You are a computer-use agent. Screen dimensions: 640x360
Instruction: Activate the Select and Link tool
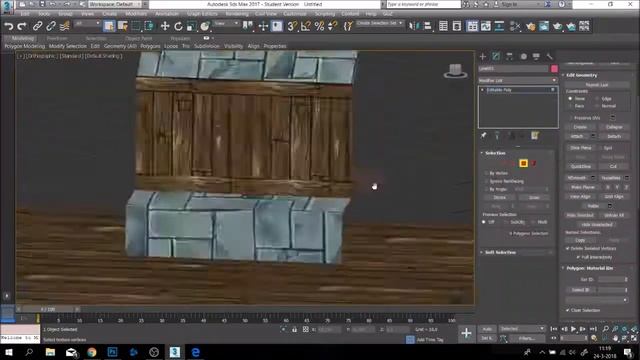pos(37,26)
